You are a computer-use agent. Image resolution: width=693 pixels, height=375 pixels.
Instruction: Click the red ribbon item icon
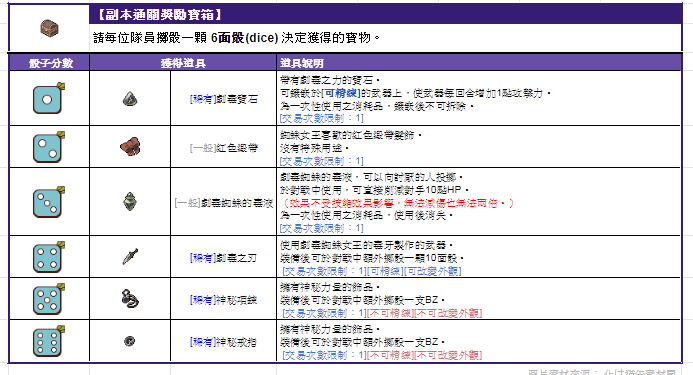(x=130, y=147)
